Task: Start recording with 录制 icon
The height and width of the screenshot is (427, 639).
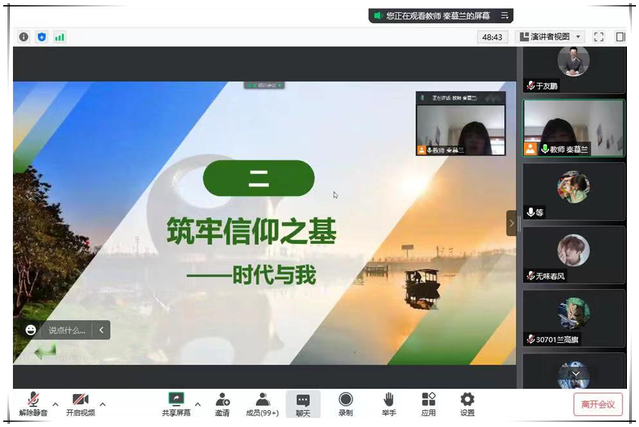Action: pyautogui.click(x=345, y=403)
